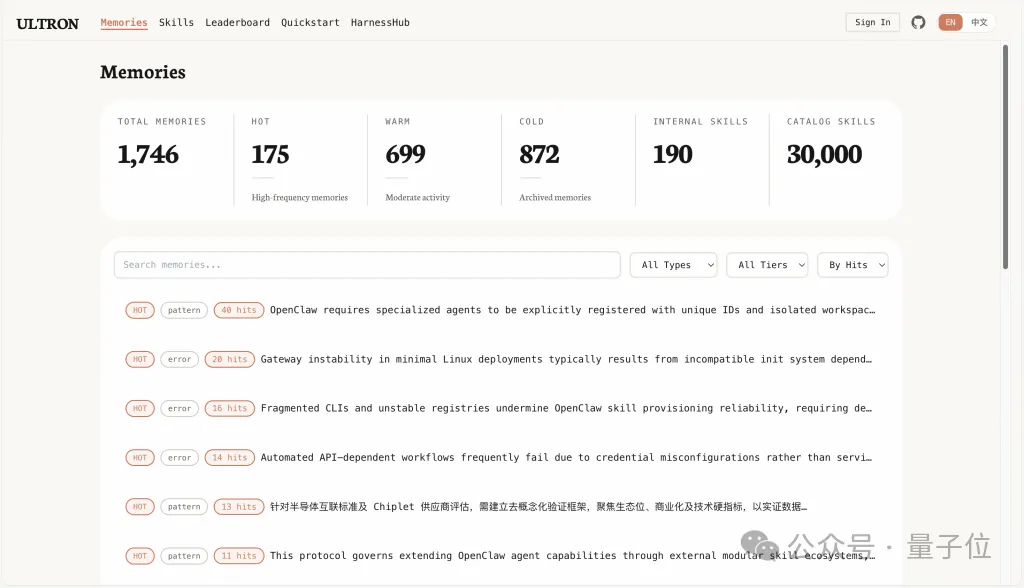The image size is (1024, 588).
Task: Click HOT tag on credential misconfigurations row
Action: (x=140, y=457)
